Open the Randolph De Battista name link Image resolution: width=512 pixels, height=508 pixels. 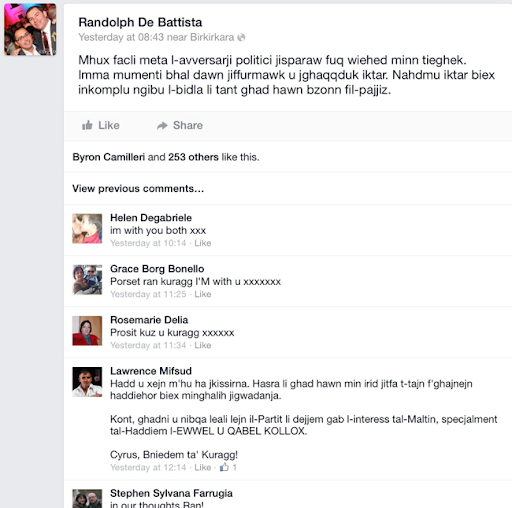point(140,22)
